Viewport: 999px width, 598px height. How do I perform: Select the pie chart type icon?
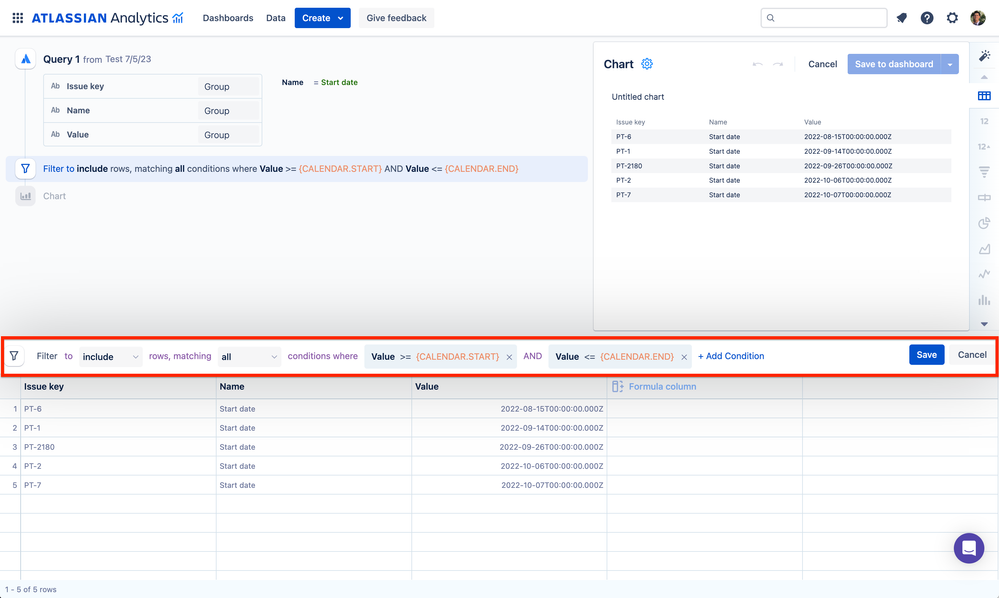click(984, 223)
